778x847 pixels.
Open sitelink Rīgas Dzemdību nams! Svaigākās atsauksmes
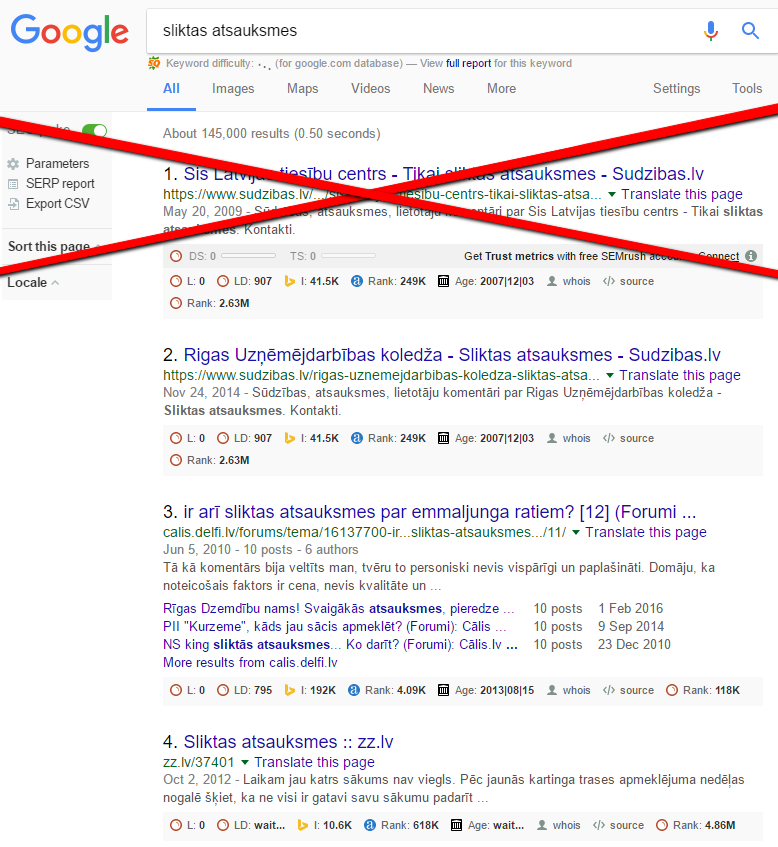pyautogui.click(x=339, y=609)
